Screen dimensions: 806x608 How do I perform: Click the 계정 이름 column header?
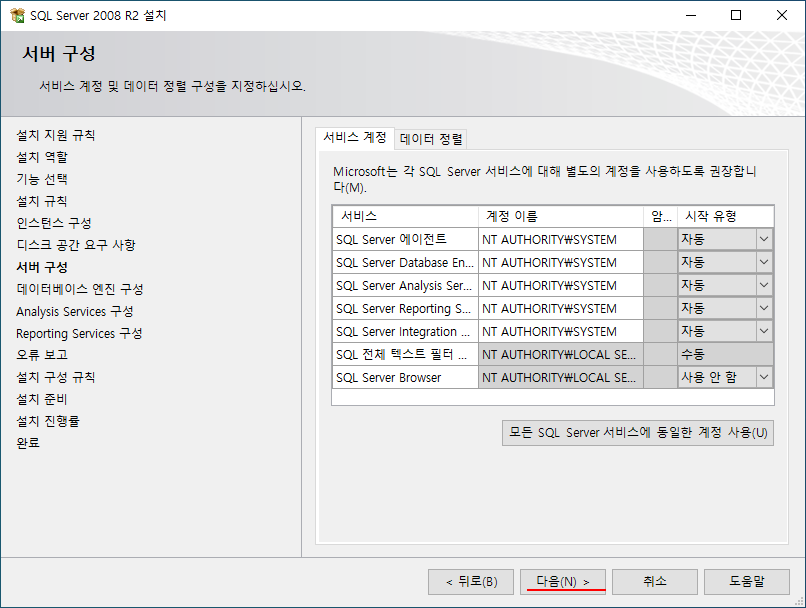(x=561, y=216)
